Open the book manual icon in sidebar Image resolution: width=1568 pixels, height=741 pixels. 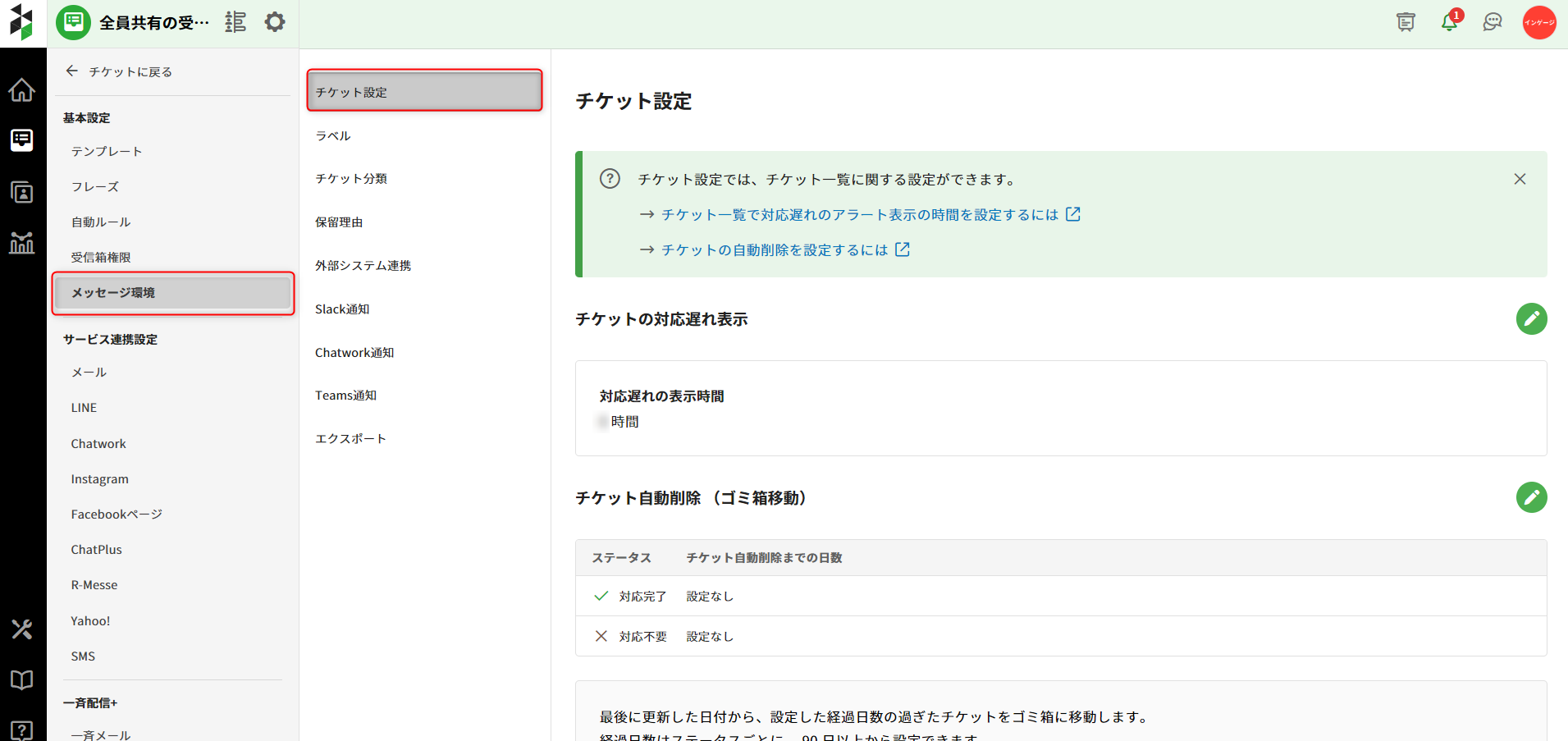tap(22, 679)
